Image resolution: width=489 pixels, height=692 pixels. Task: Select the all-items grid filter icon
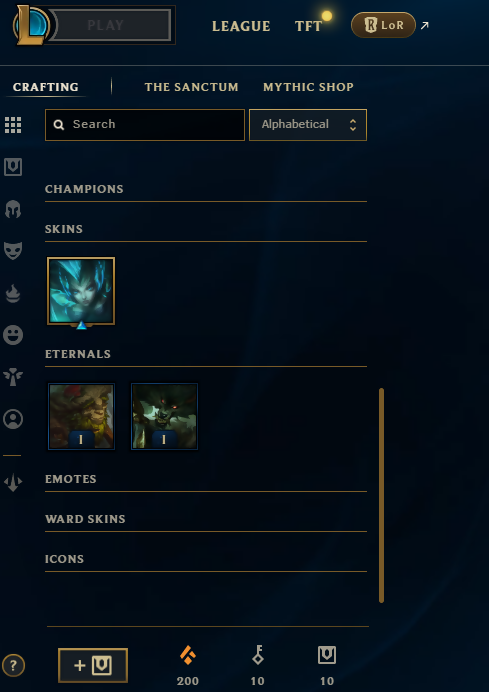click(x=13, y=125)
